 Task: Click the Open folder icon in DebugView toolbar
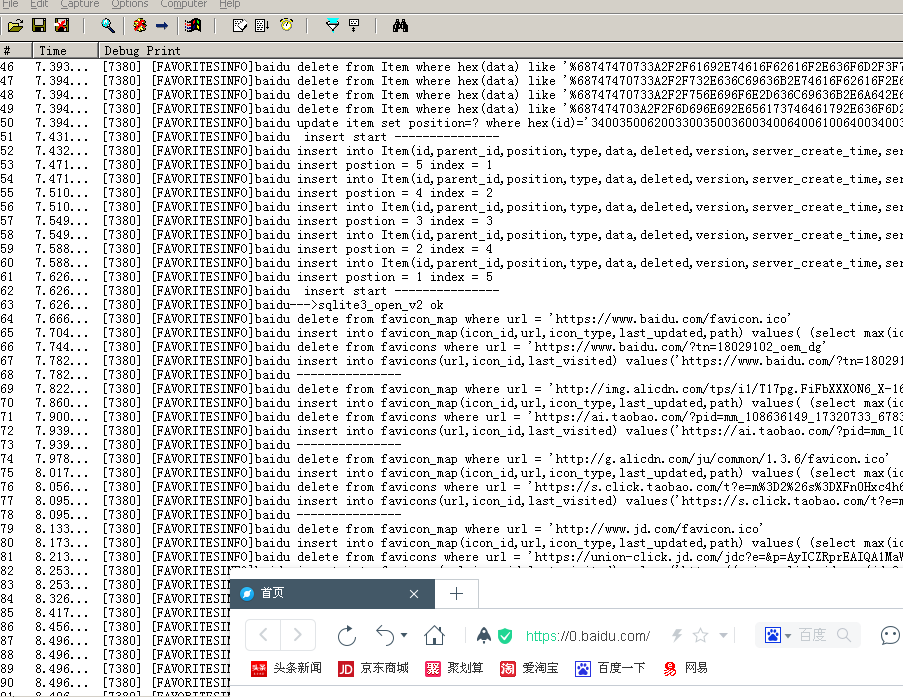coord(16,25)
